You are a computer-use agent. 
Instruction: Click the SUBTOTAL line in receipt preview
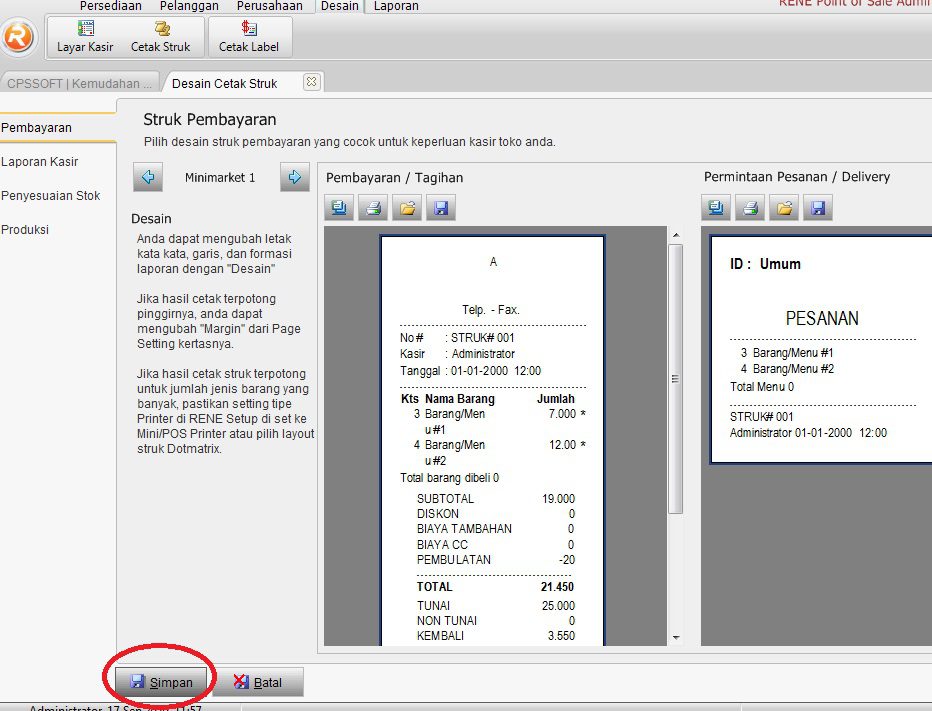pos(496,499)
